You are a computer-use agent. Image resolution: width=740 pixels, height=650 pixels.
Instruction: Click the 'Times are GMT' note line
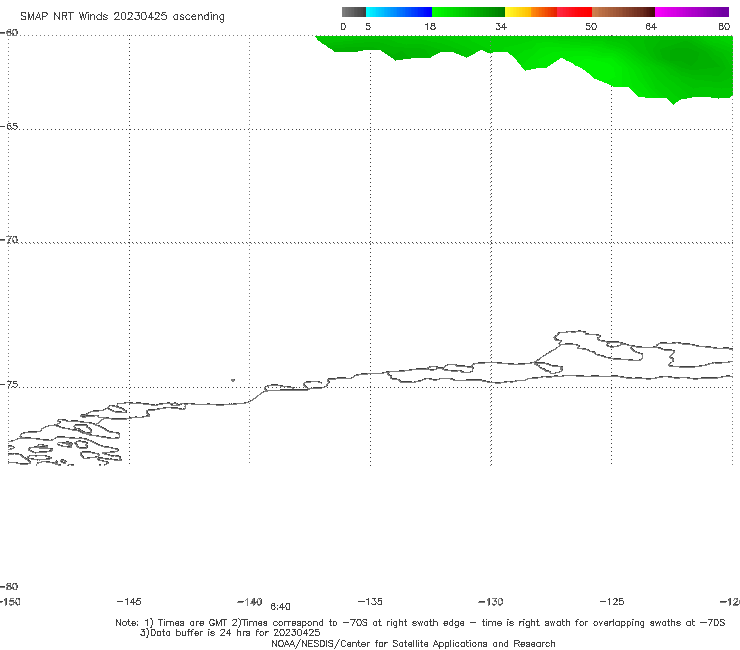[x=420, y=623]
